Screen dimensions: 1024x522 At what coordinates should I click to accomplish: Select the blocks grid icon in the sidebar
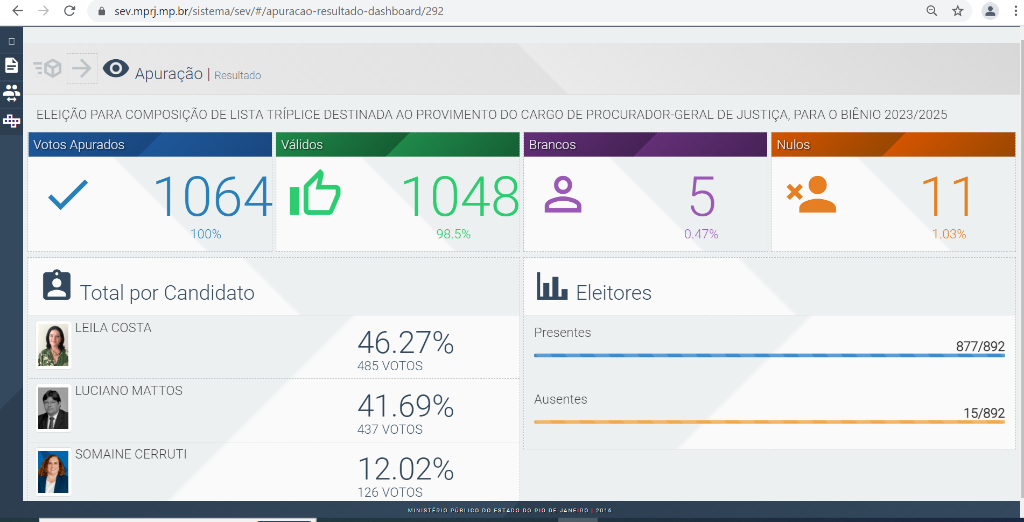[11, 121]
